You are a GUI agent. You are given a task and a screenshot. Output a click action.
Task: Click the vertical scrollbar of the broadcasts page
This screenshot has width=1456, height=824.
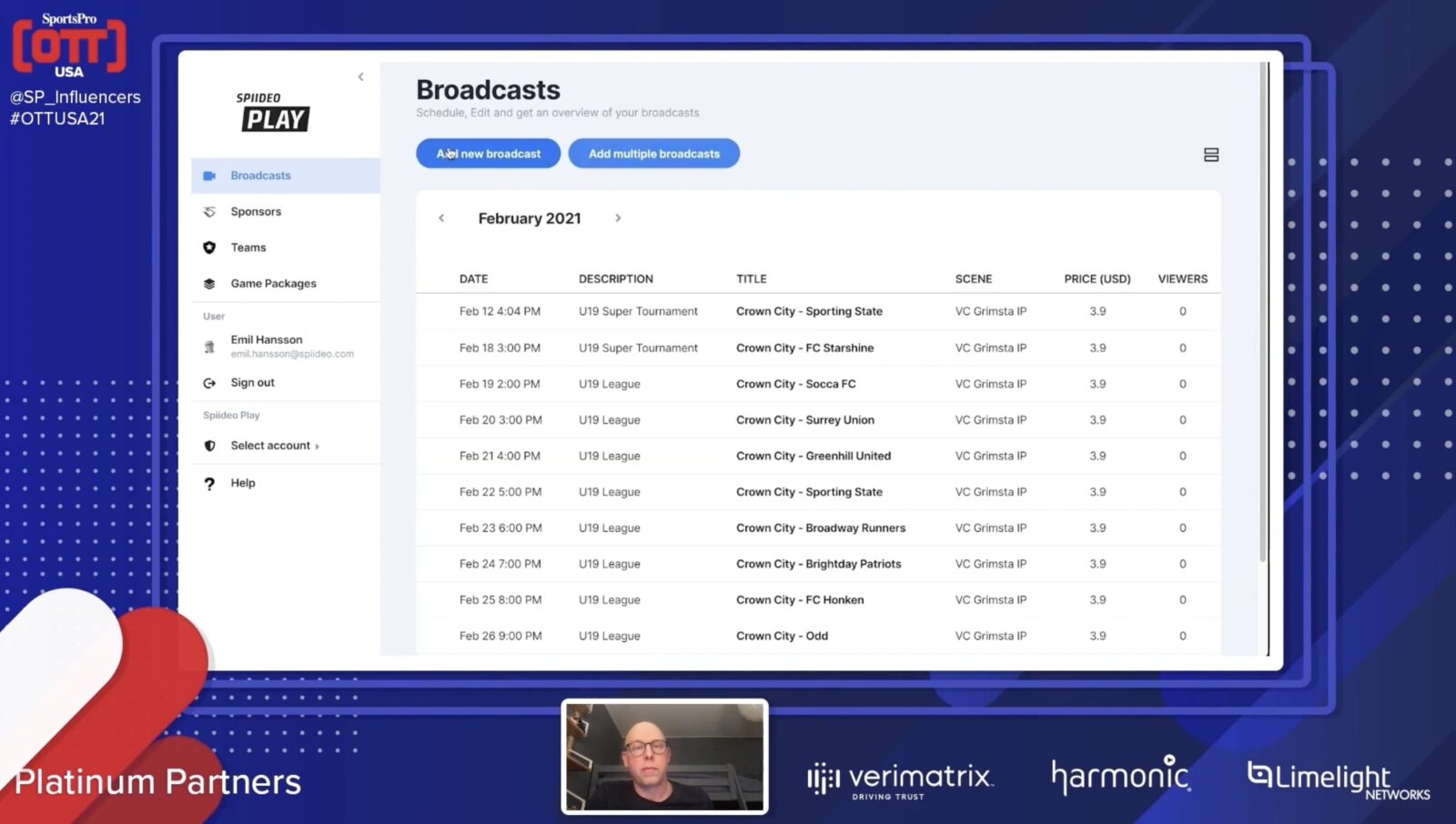(x=1262, y=309)
